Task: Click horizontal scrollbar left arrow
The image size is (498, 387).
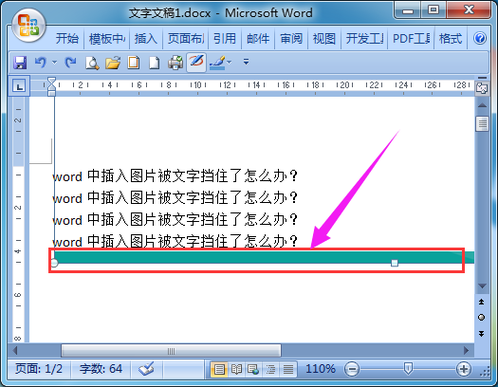Action: [x=15, y=351]
